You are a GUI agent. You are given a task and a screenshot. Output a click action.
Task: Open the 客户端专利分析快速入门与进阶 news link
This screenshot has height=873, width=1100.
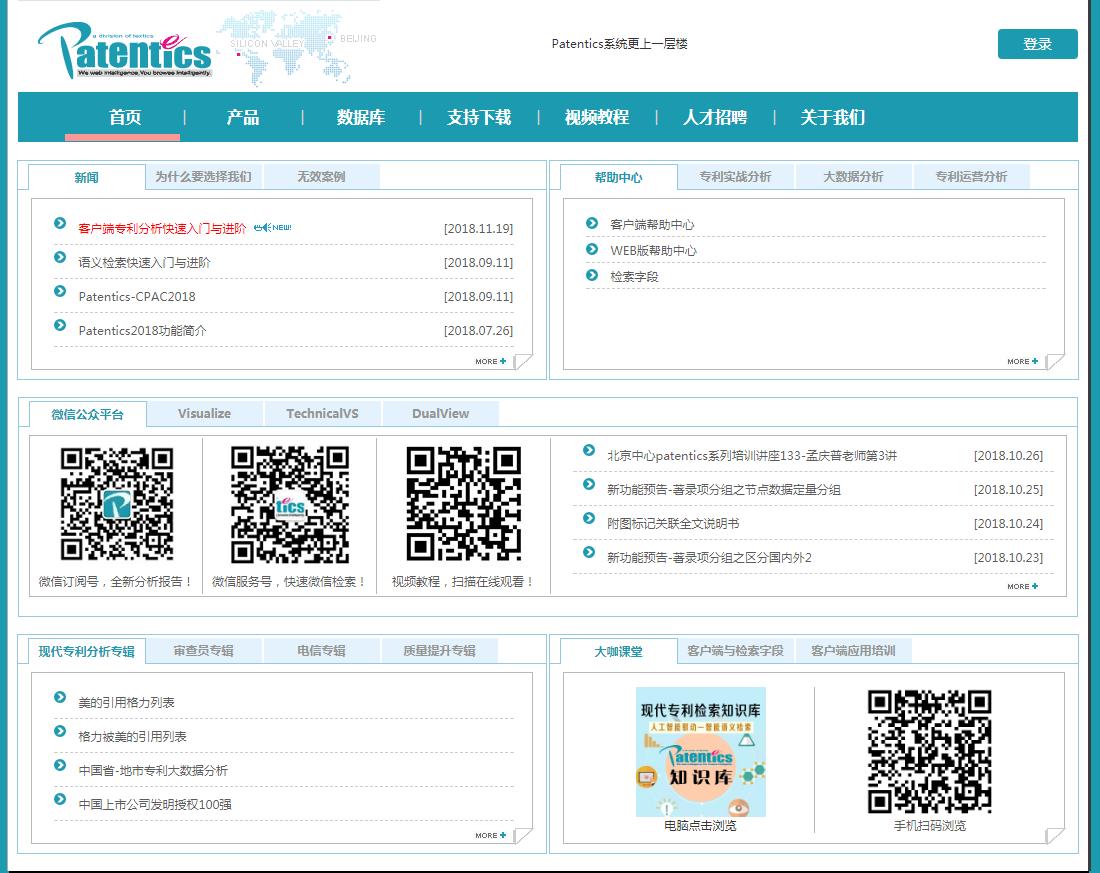(162, 228)
